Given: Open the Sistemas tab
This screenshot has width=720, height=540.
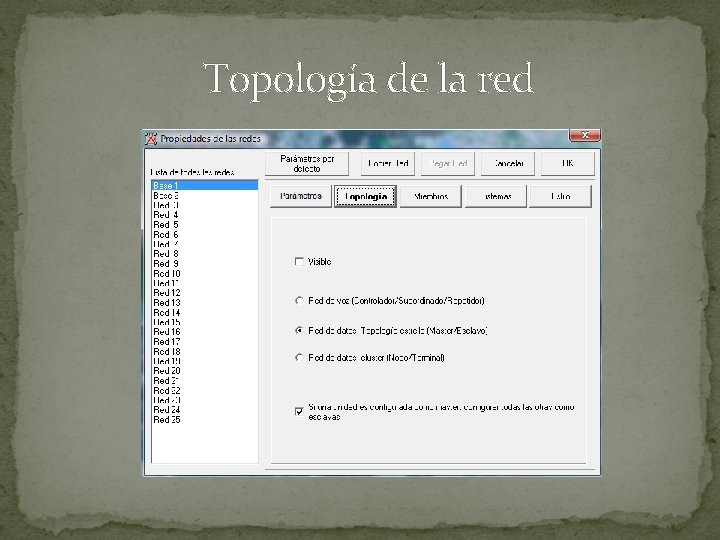Looking at the screenshot, I should (x=496, y=197).
